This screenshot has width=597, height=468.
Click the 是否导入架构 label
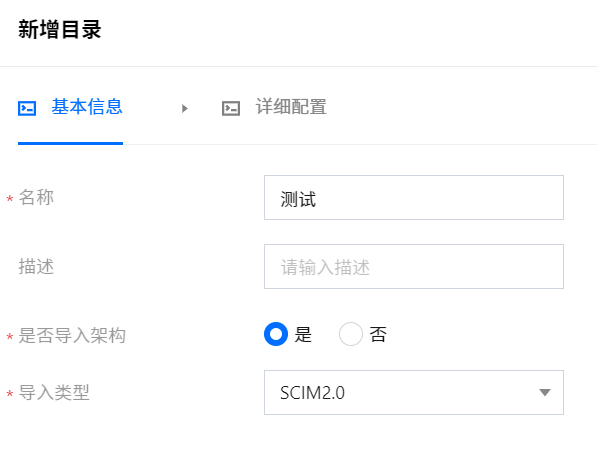72,335
